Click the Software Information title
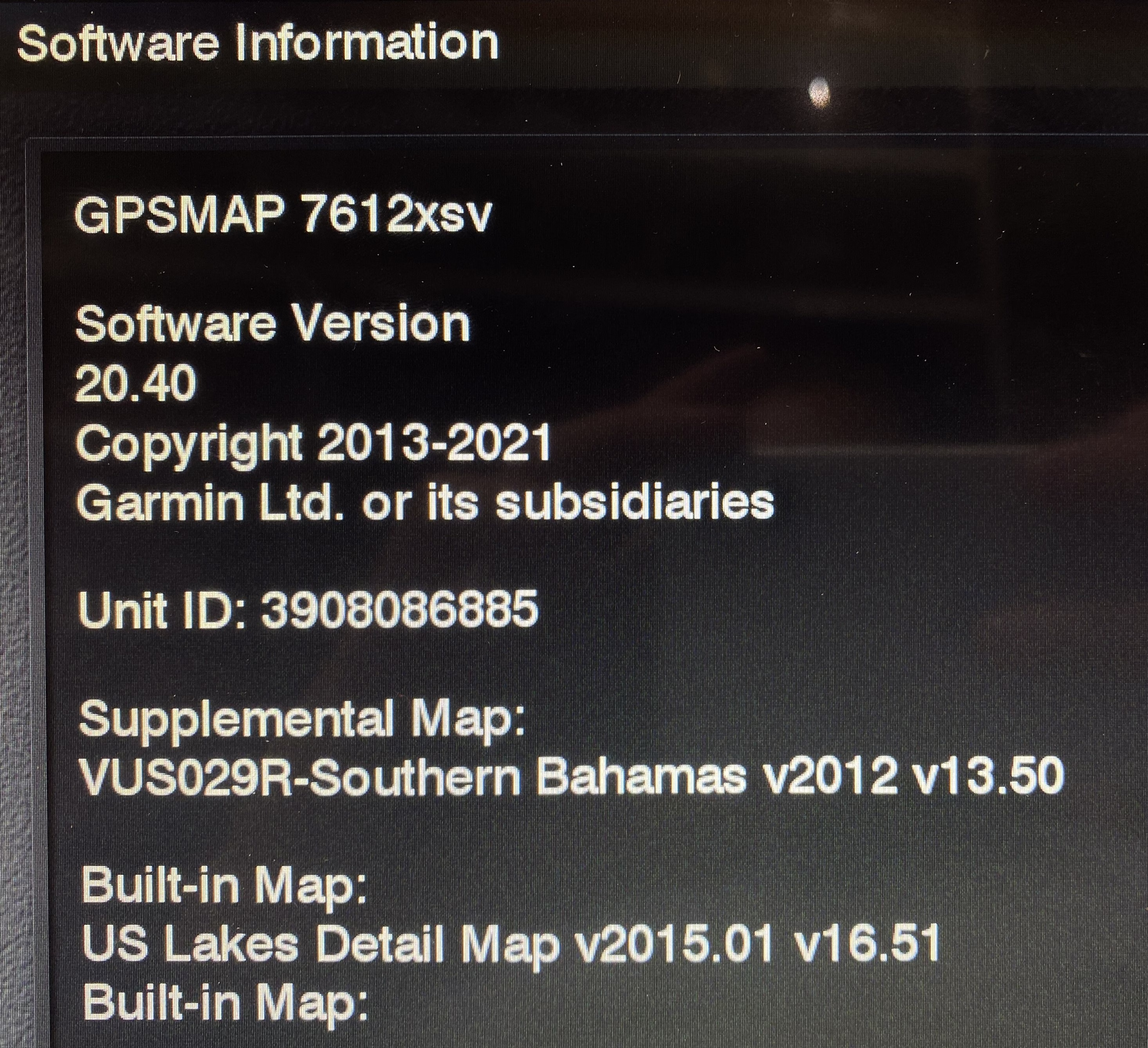1148x1048 pixels. (258, 43)
